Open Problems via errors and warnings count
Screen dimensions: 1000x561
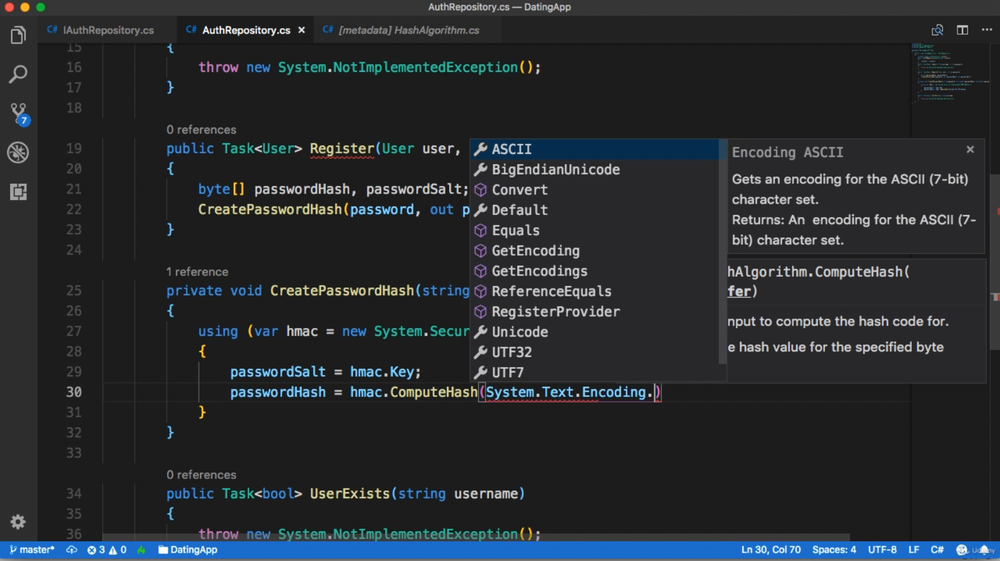click(107, 550)
